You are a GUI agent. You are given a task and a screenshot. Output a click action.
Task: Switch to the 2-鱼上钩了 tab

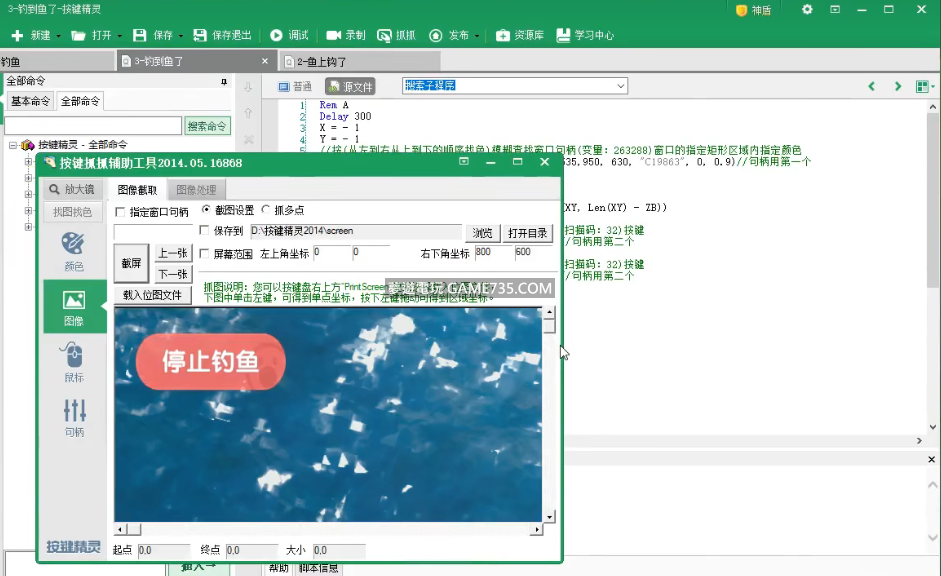(360, 61)
